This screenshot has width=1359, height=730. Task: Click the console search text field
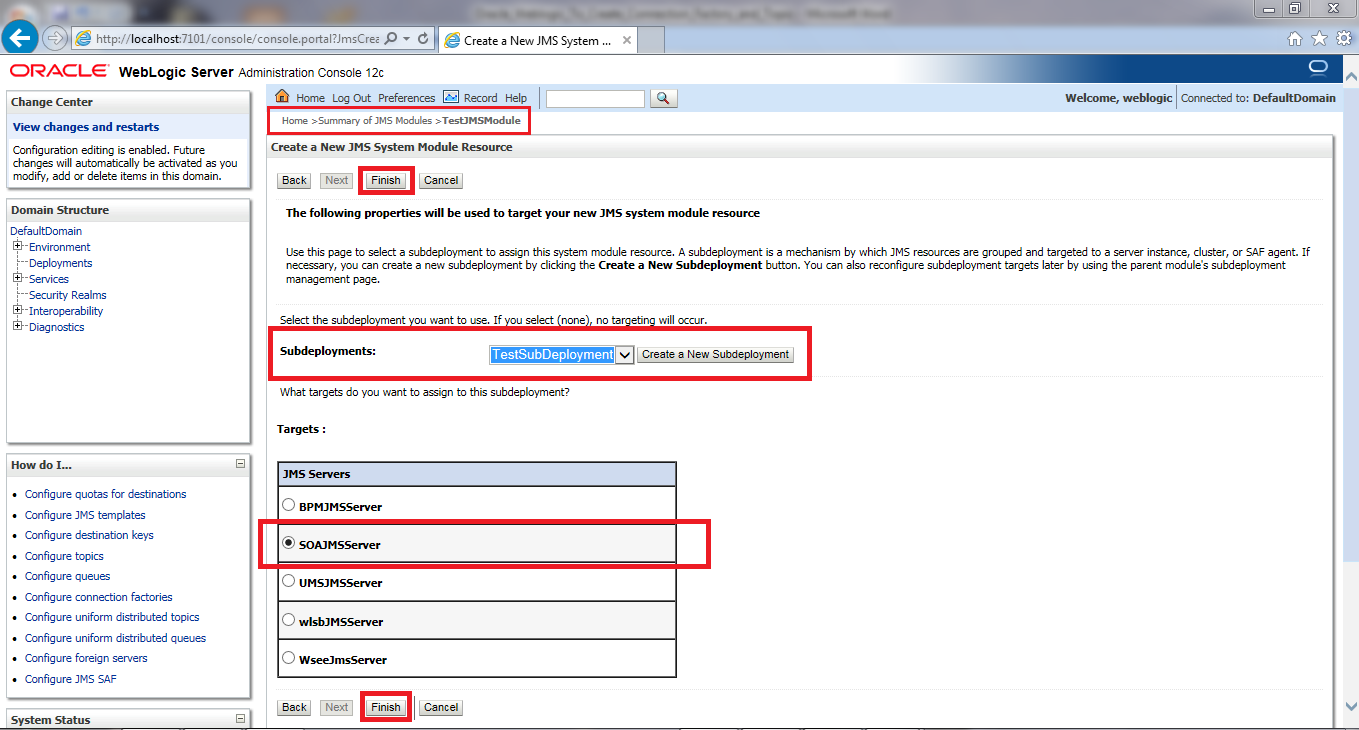click(596, 98)
